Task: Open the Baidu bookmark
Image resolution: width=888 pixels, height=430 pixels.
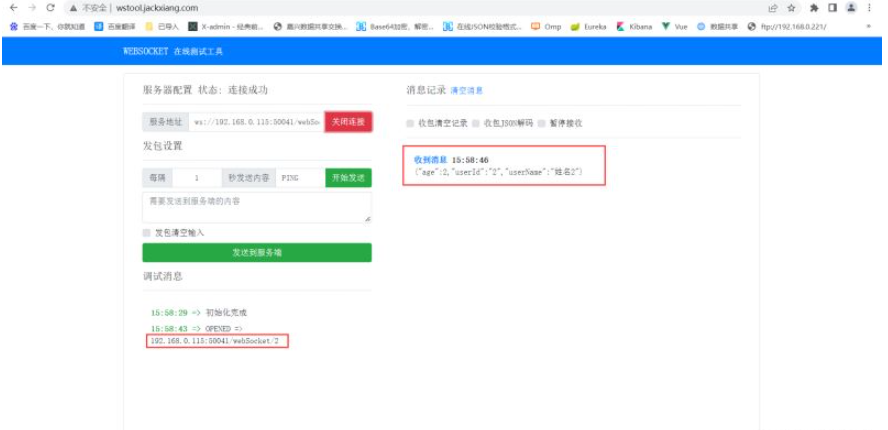Action: pos(48,27)
